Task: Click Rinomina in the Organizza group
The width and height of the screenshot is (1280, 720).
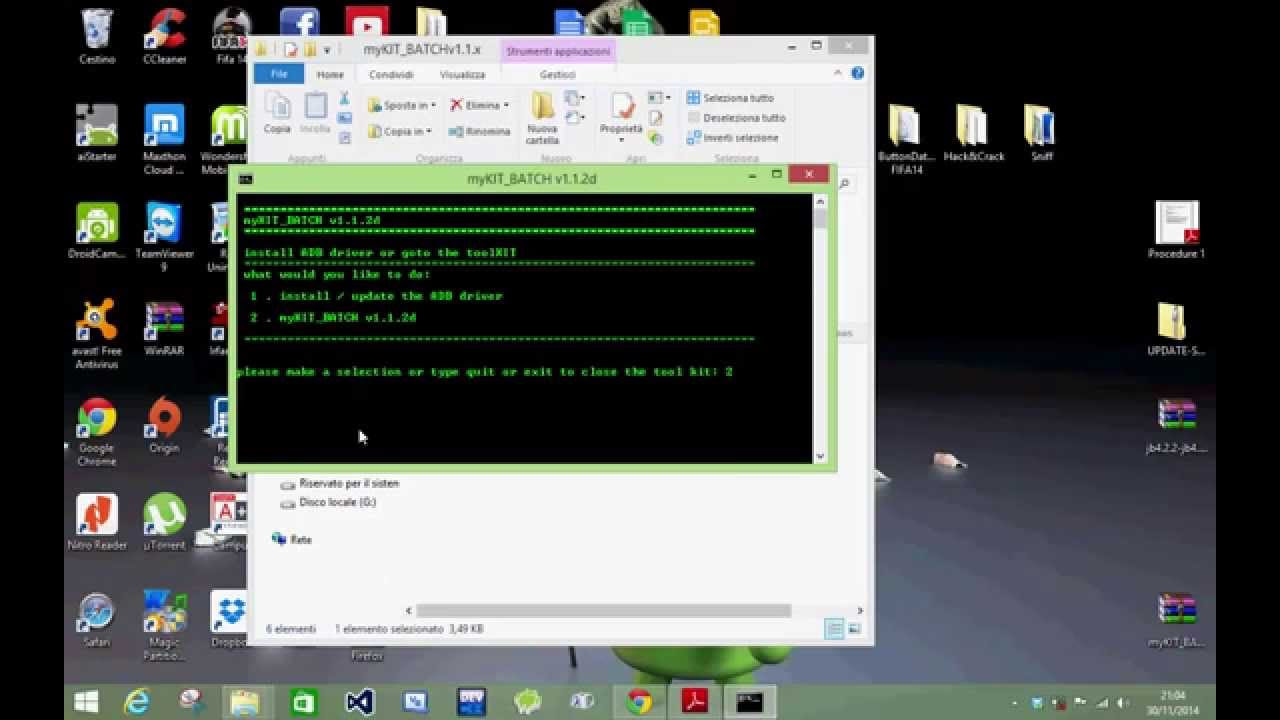Action: click(479, 131)
